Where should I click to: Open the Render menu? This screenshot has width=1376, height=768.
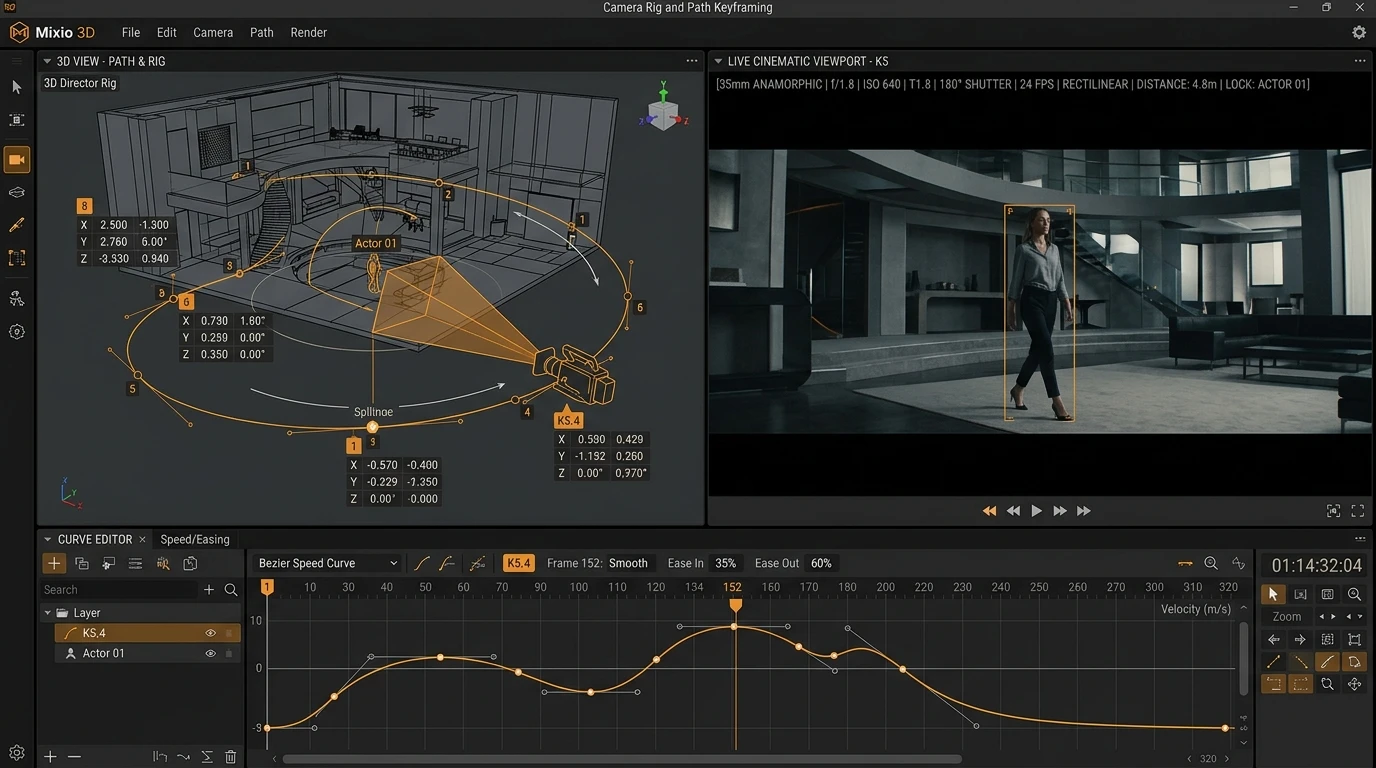coord(308,32)
